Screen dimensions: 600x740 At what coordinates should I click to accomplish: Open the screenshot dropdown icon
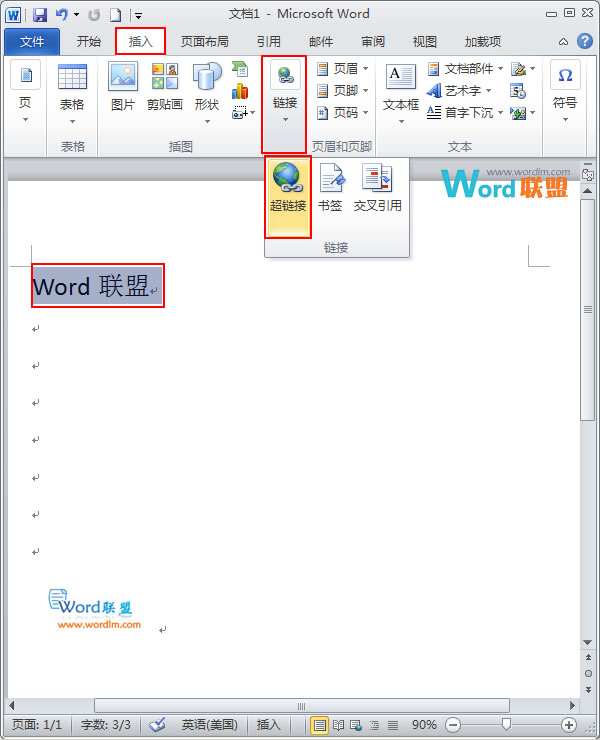[x=243, y=113]
